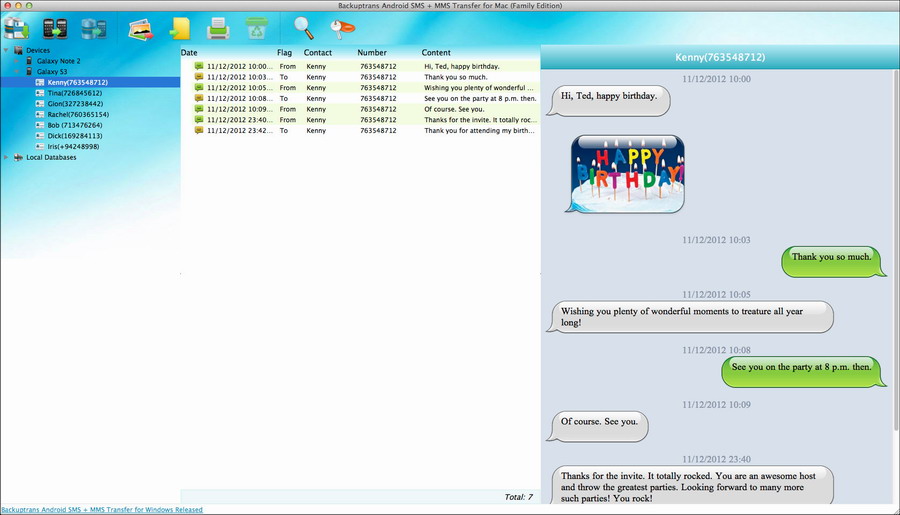The image size is (900, 515).
Task: Click the Kenny(763548712) conversation header
Action: click(x=720, y=57)
